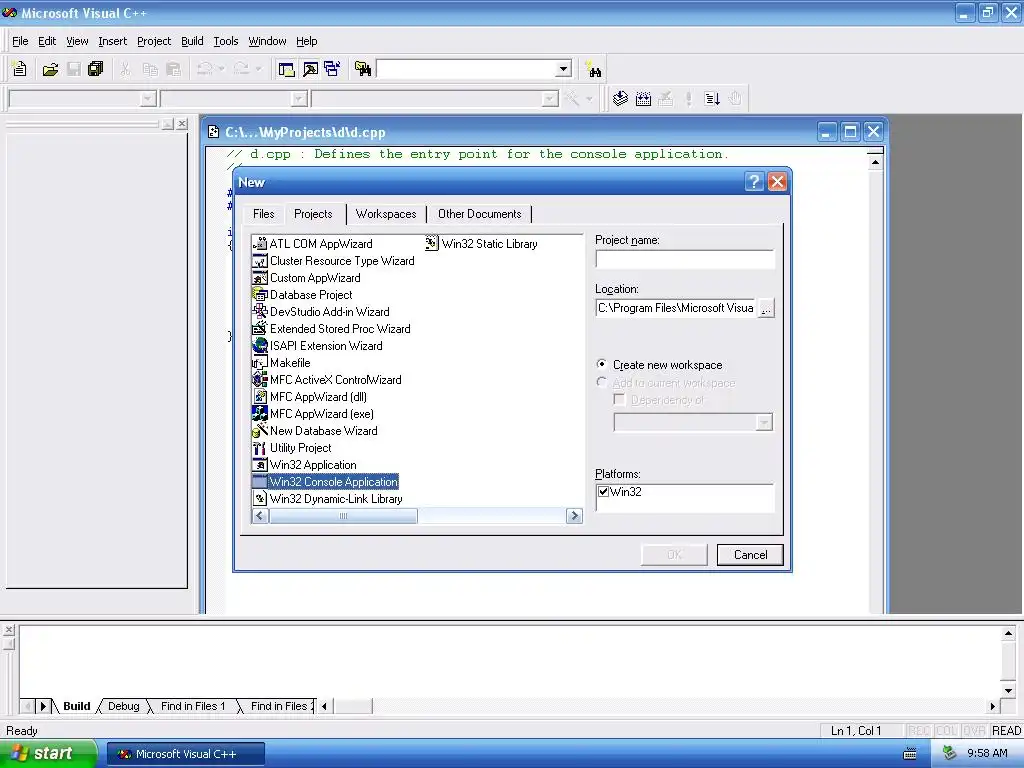Click the Open file toolbar icon
Image resolution: width=1024 pixels, height=768 pixels.
(50, 69)
